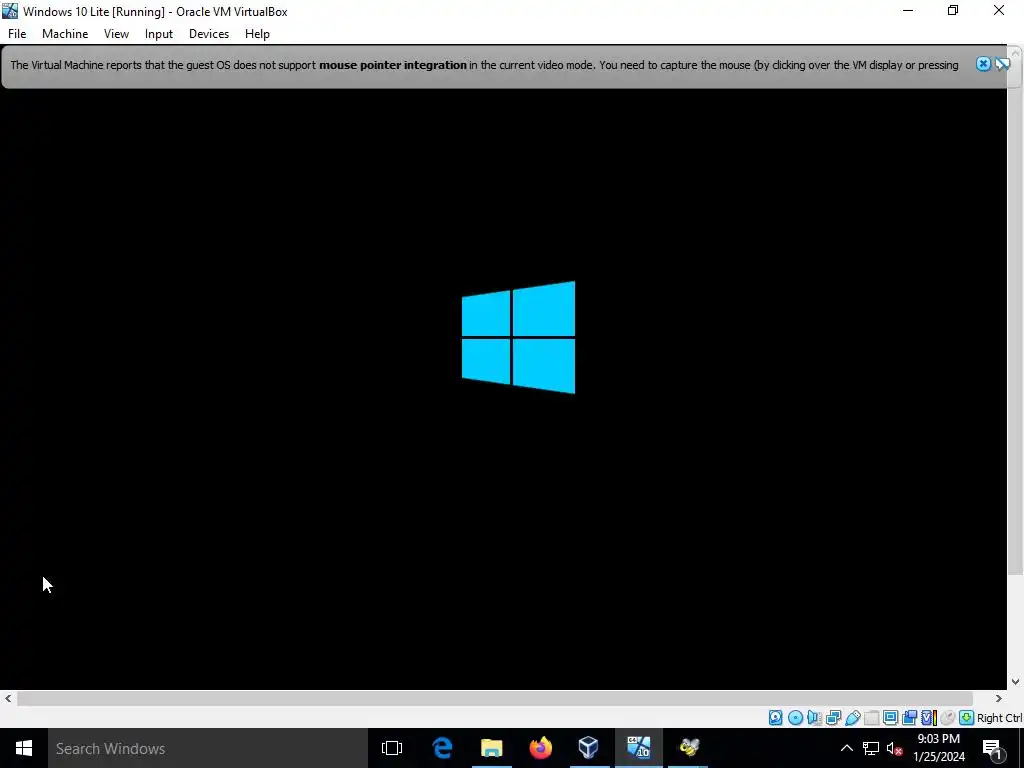This screenshot has width=1024, height=768.
Task: Click inside the VM display on Windows logo
Action: [x=519, y=337]
